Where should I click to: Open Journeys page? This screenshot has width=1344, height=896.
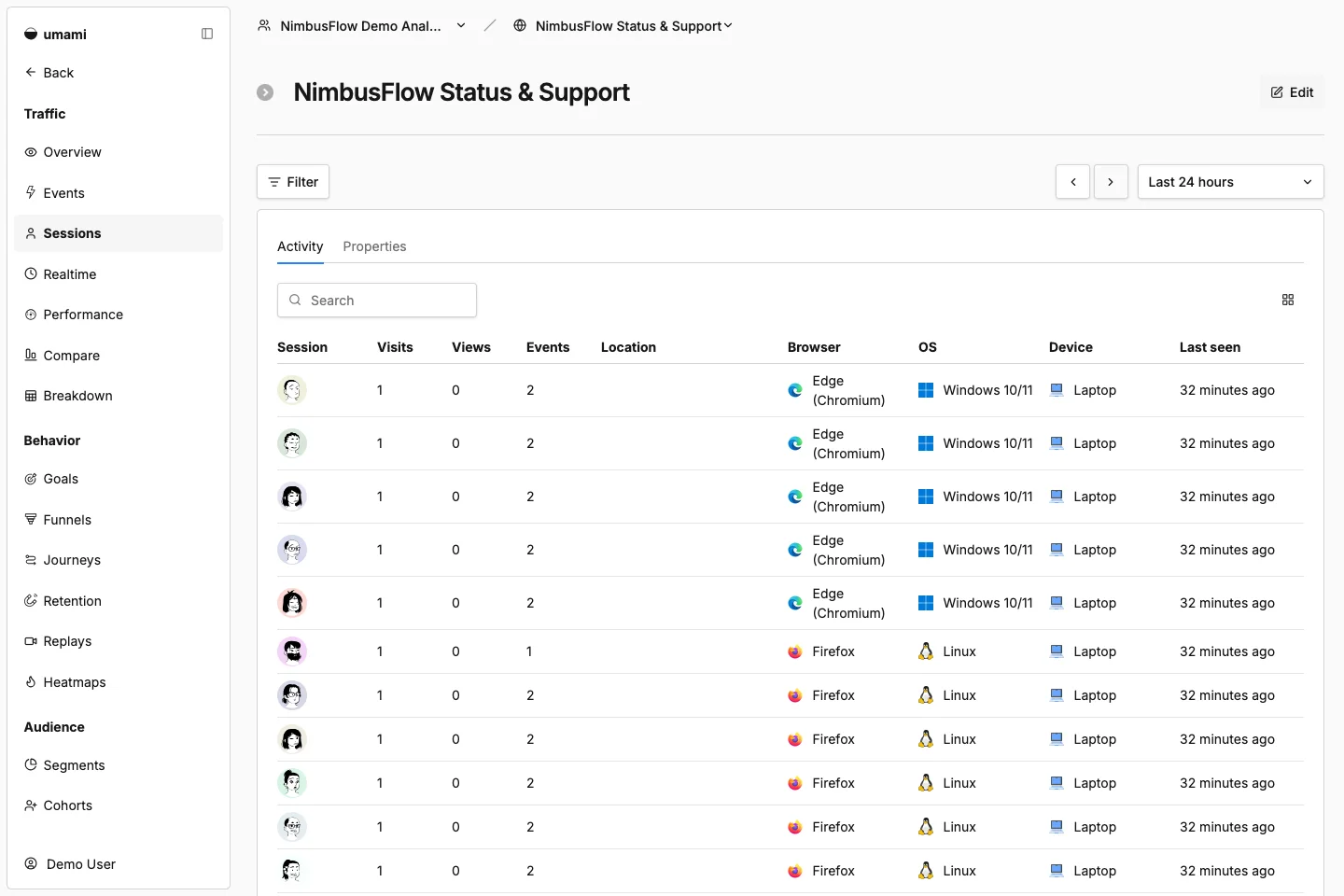[119, 560]
